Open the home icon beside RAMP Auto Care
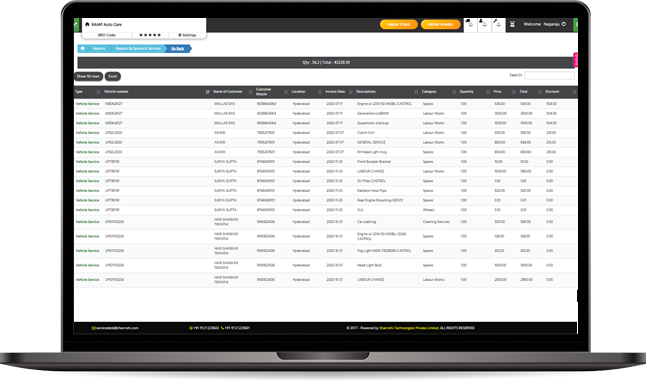The width and height of the screenshot is (646, 381). coord(87,24)
